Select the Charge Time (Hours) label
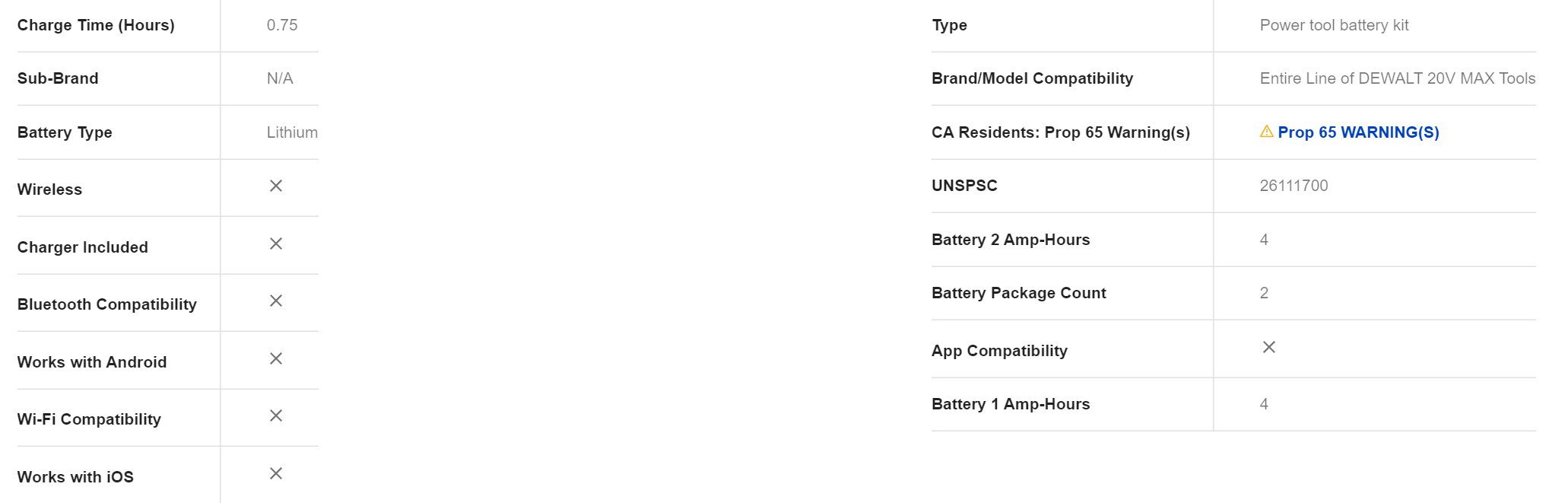The image size is (1568, 503). [x=96, y=25]
